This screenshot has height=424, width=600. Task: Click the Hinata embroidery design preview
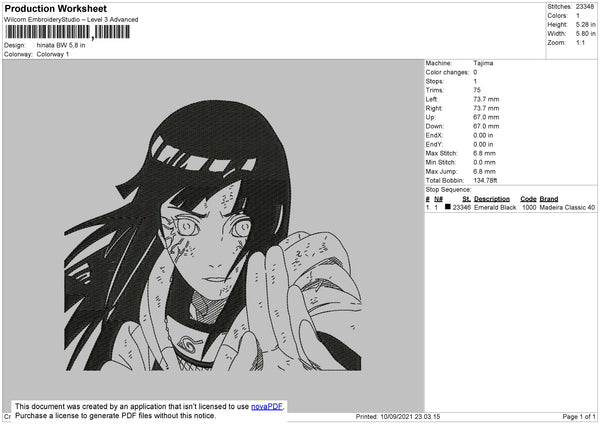(x=213, y=236)
